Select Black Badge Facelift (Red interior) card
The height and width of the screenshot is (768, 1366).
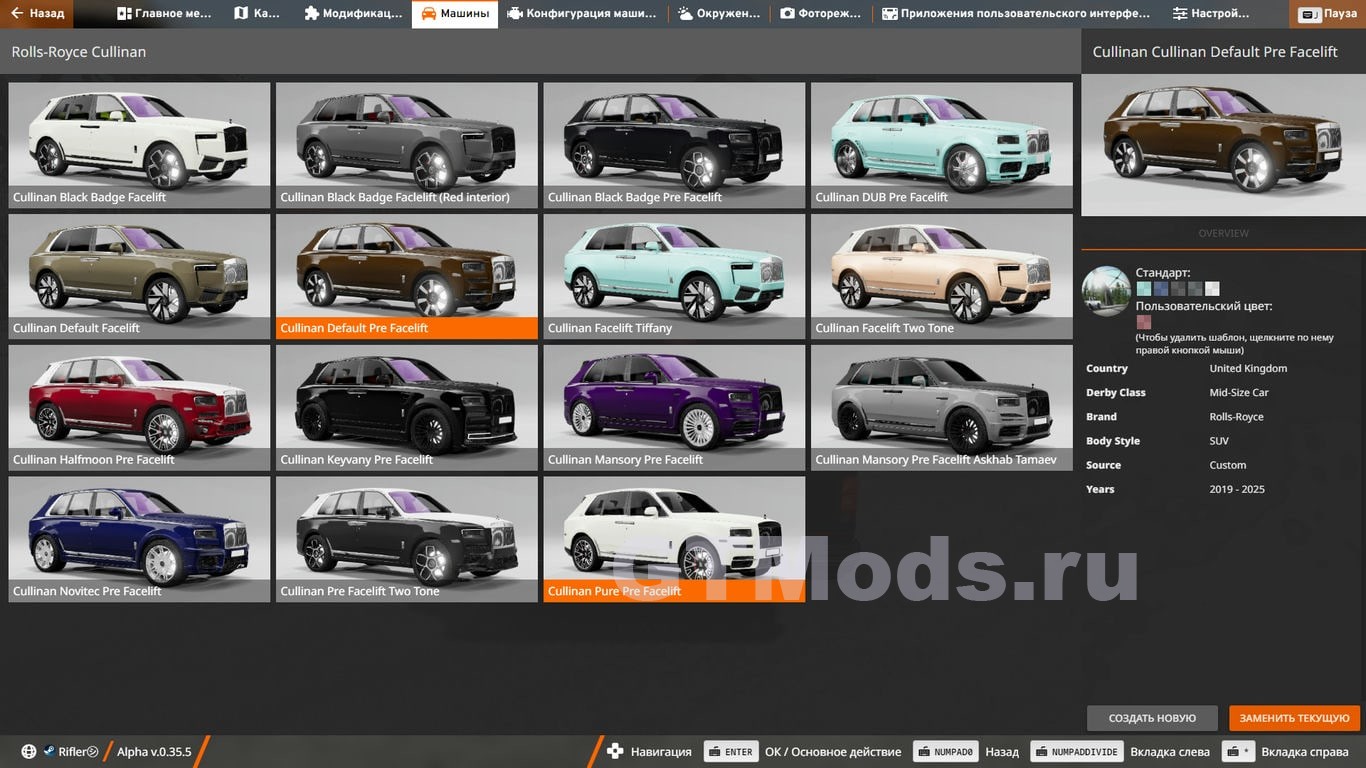tap(407, 145)
